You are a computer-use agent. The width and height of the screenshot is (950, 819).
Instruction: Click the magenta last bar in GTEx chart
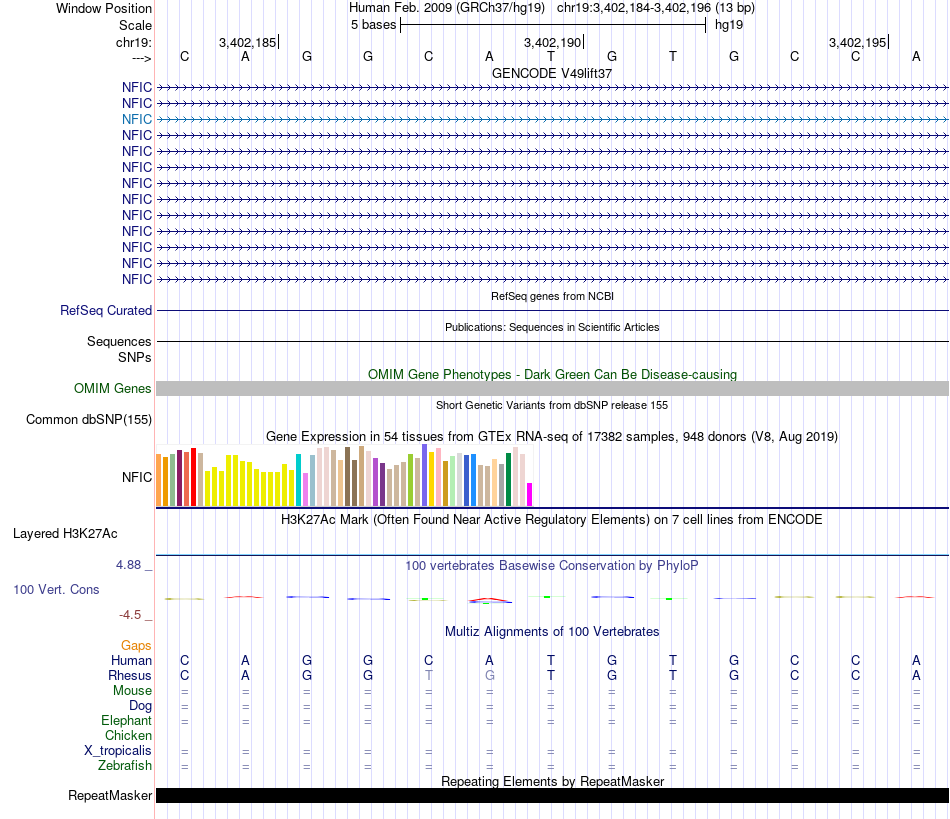(x=530, y=494)
